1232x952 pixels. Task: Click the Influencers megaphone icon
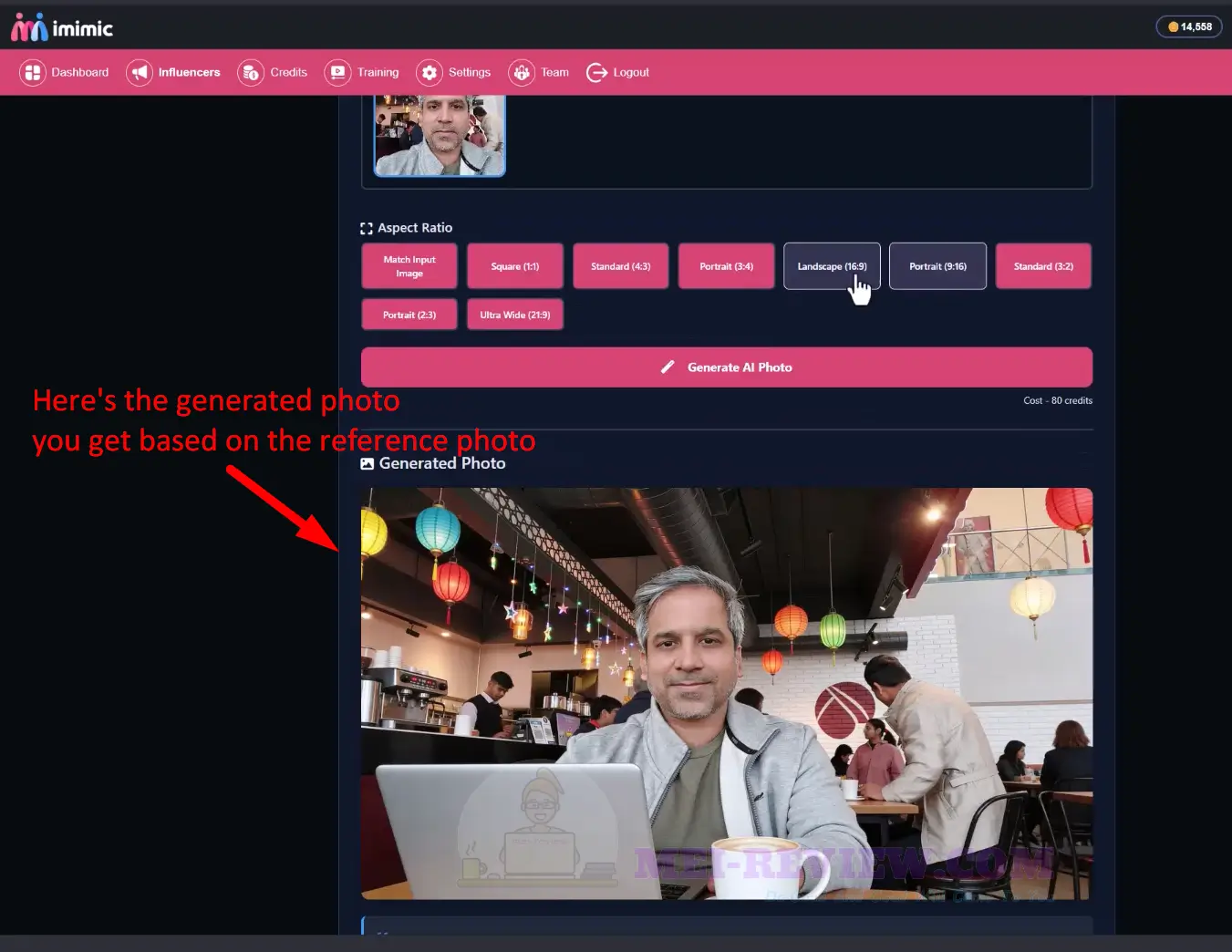click(x=140, y=73)
